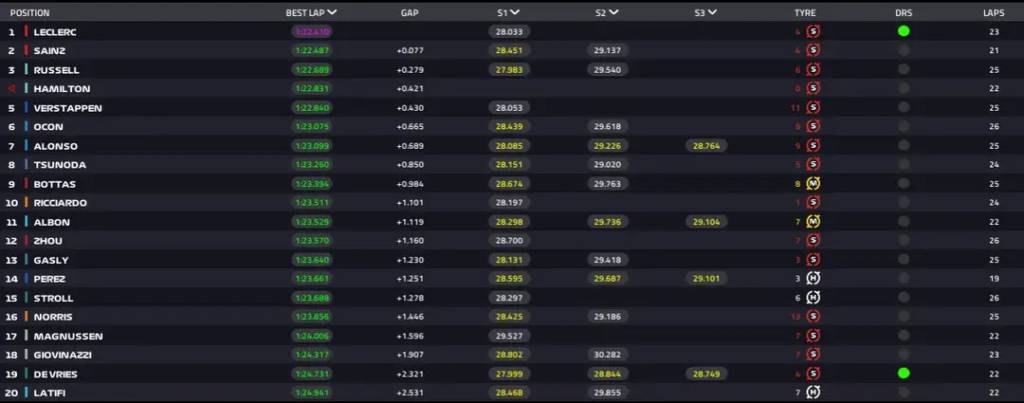
Task: Click Albon's medium tyre icon
Action: 813,221
